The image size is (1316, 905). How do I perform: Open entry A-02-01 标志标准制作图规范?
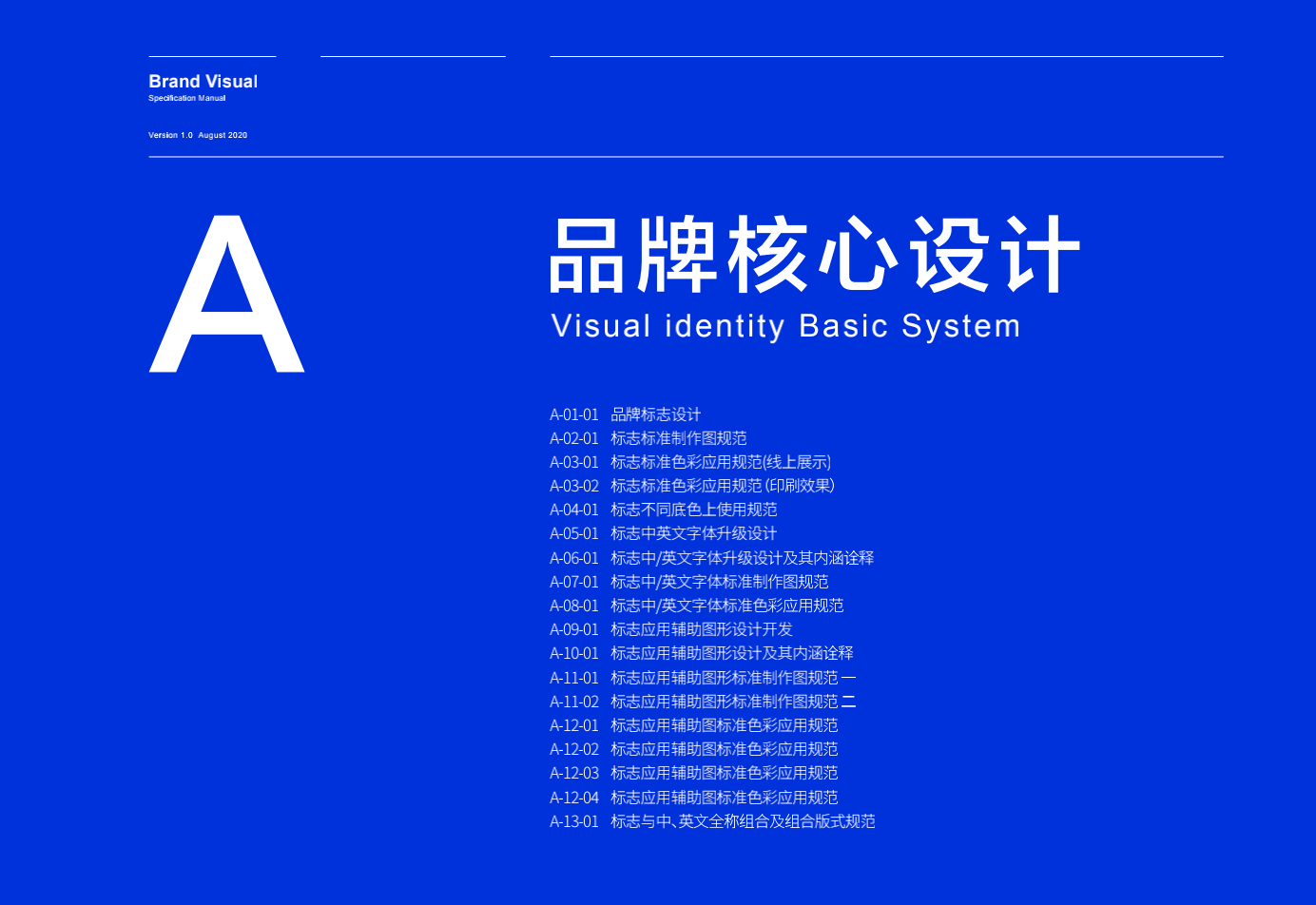(x=648, y=438)
